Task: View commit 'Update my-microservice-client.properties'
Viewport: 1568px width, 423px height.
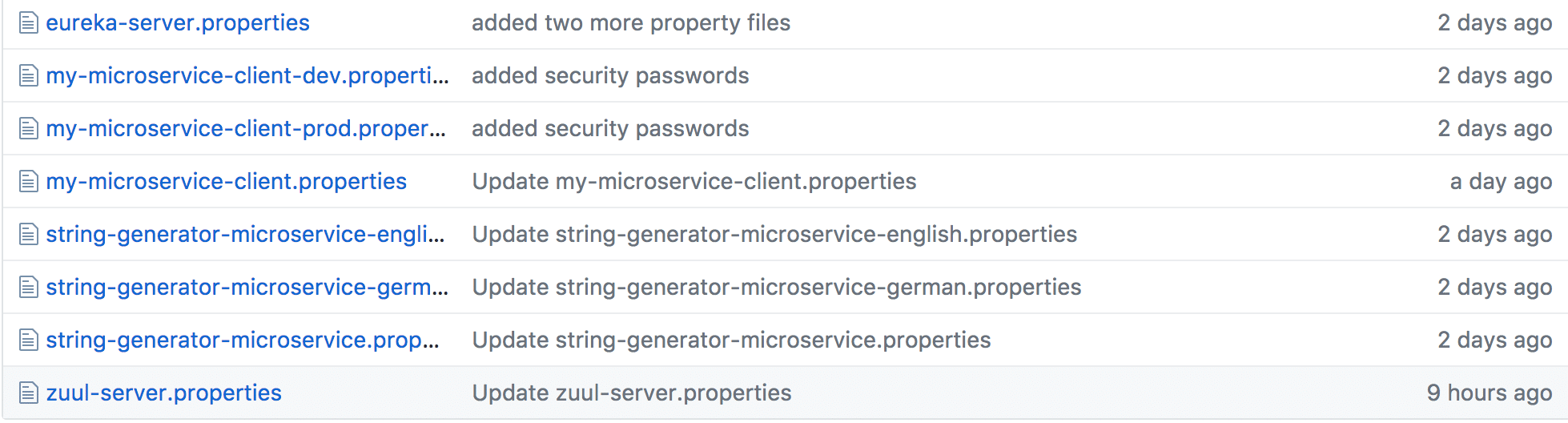Action: tap(694, 182)
